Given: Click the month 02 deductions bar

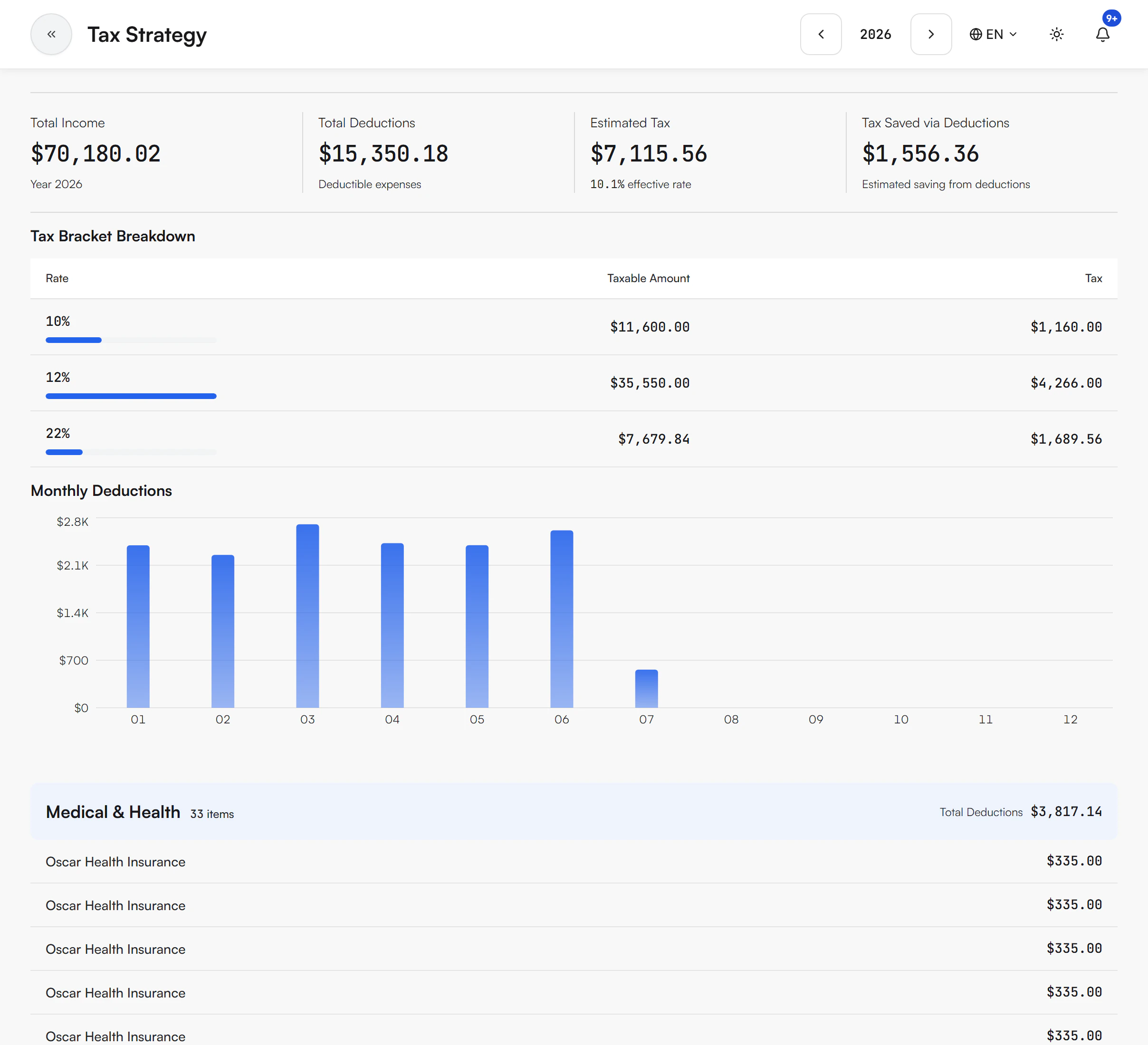Looking at the screenshot, I should (223, 631).
